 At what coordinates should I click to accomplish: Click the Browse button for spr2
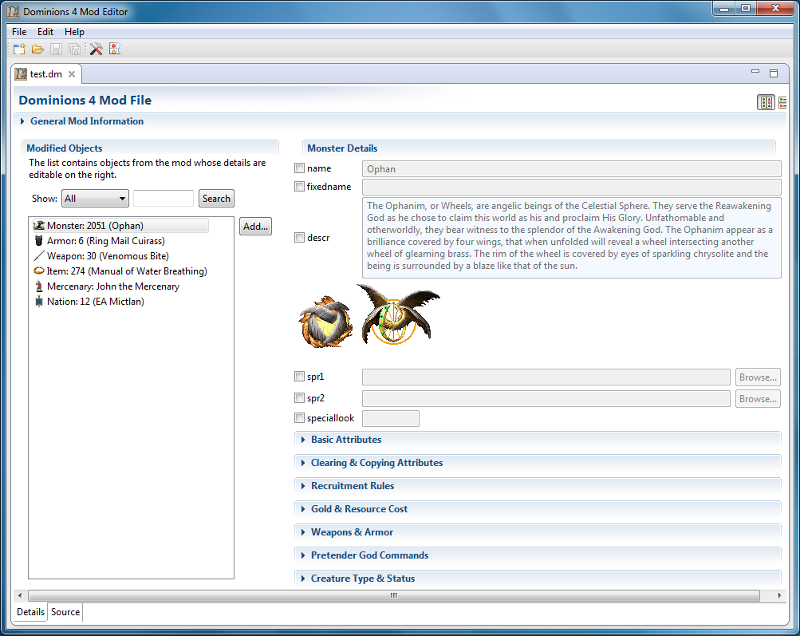tap(758, 399)
